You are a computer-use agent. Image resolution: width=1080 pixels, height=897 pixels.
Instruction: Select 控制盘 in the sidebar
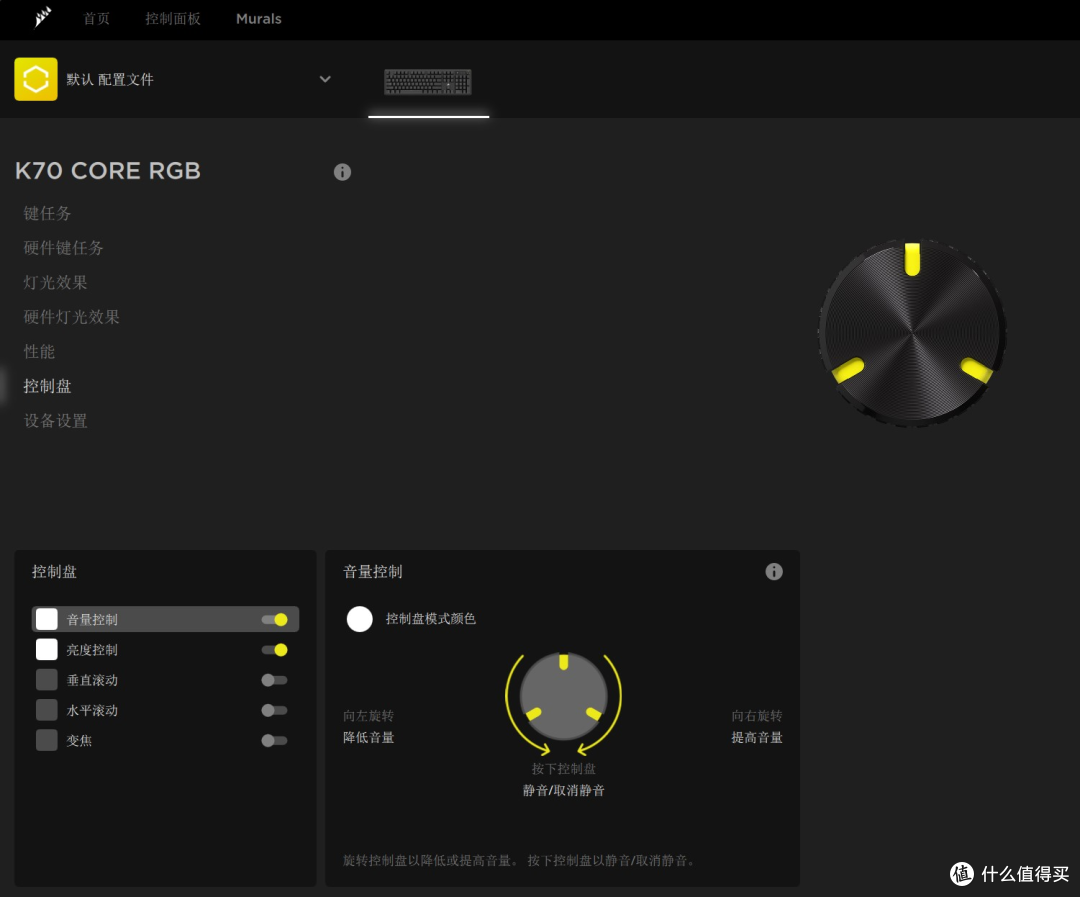pos(48,386)
